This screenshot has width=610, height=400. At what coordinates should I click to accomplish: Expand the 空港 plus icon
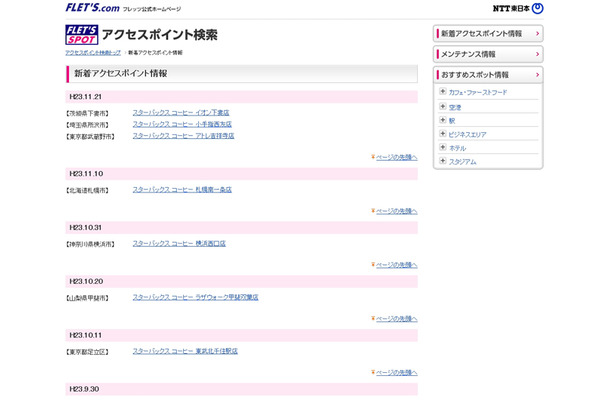point(442,106)
